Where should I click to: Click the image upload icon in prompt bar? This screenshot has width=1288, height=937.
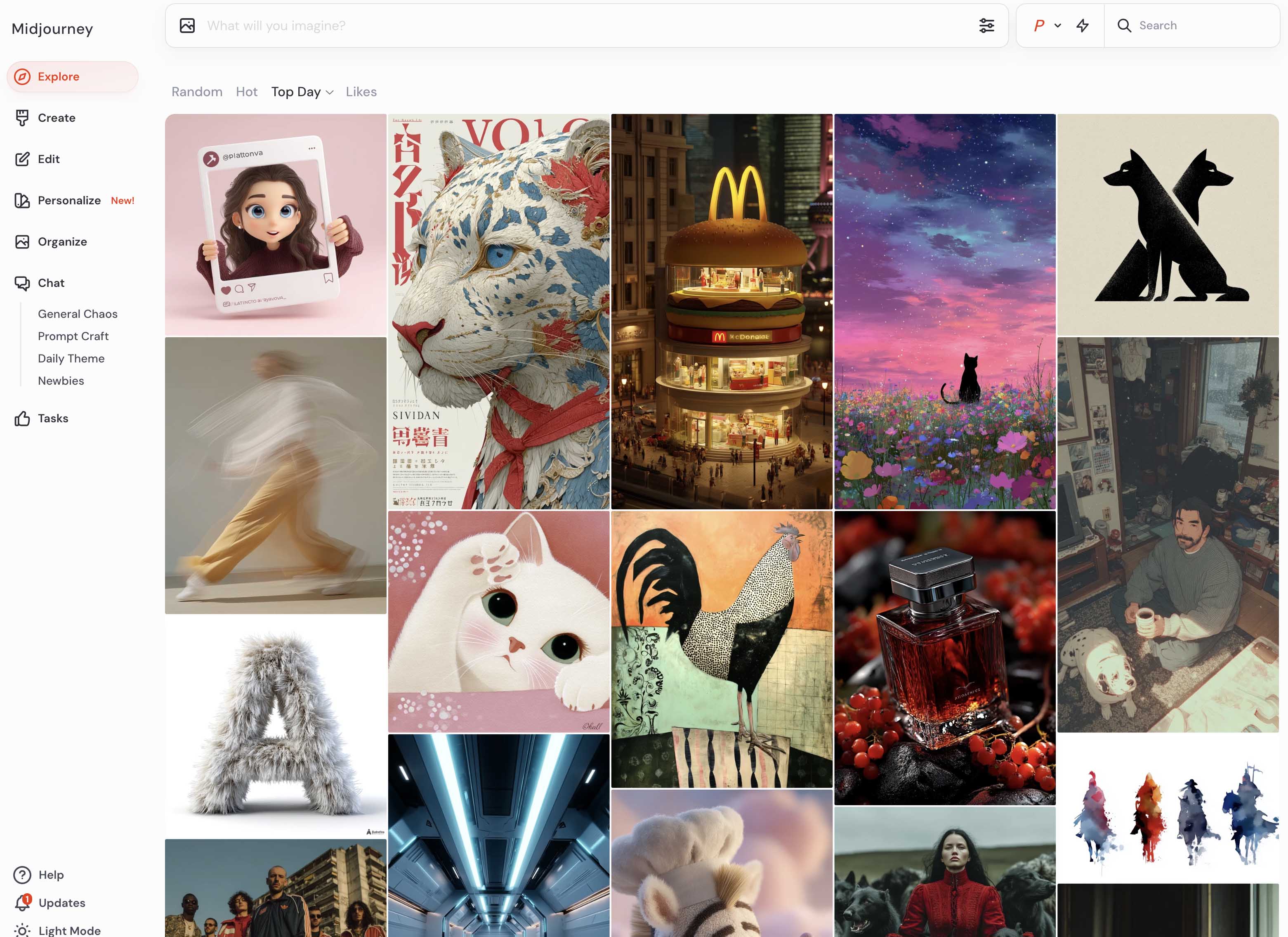click(x=187, y=26)
